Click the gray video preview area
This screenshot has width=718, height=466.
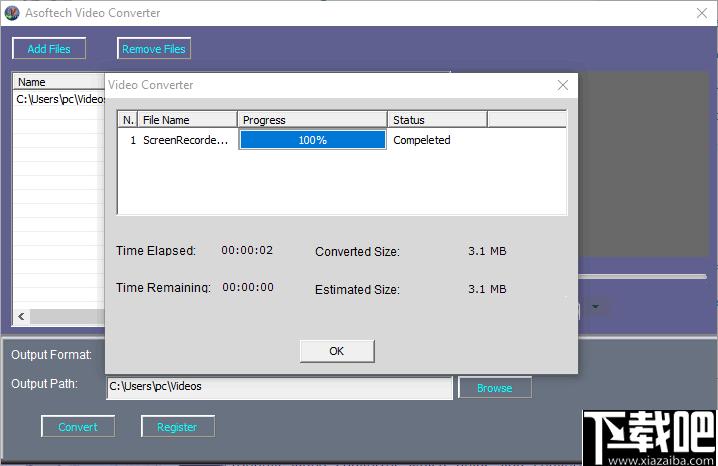click(643, 164)
